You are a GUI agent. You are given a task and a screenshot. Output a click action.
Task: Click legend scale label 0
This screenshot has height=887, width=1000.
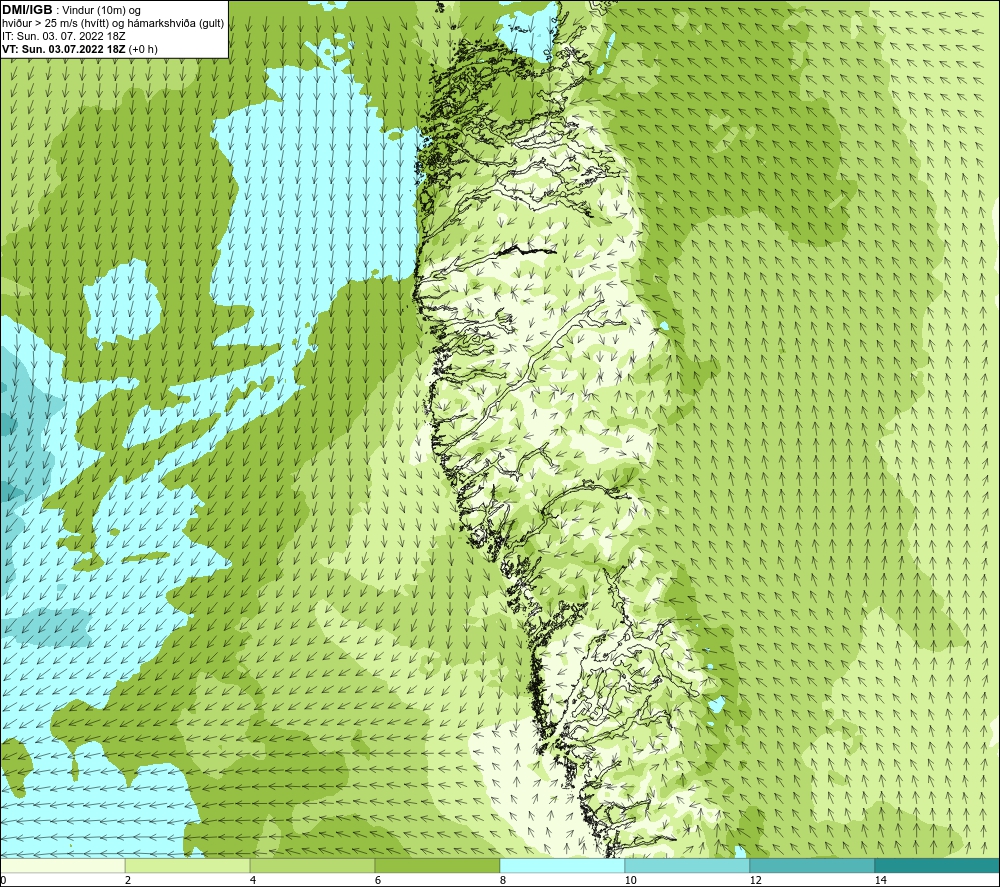click(x=3, y=881)
